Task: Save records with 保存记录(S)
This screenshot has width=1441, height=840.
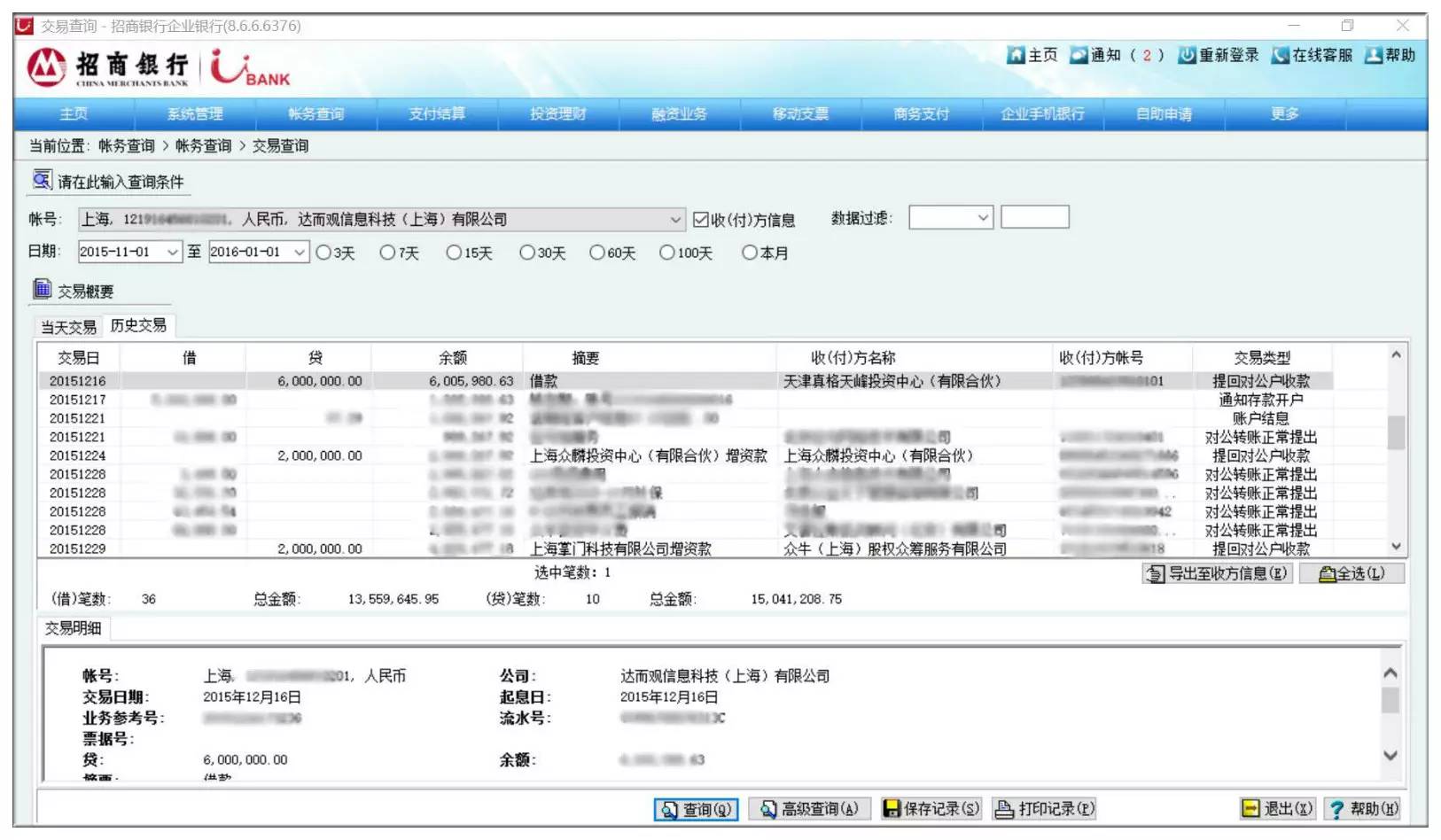Action: tap(932, 809)
